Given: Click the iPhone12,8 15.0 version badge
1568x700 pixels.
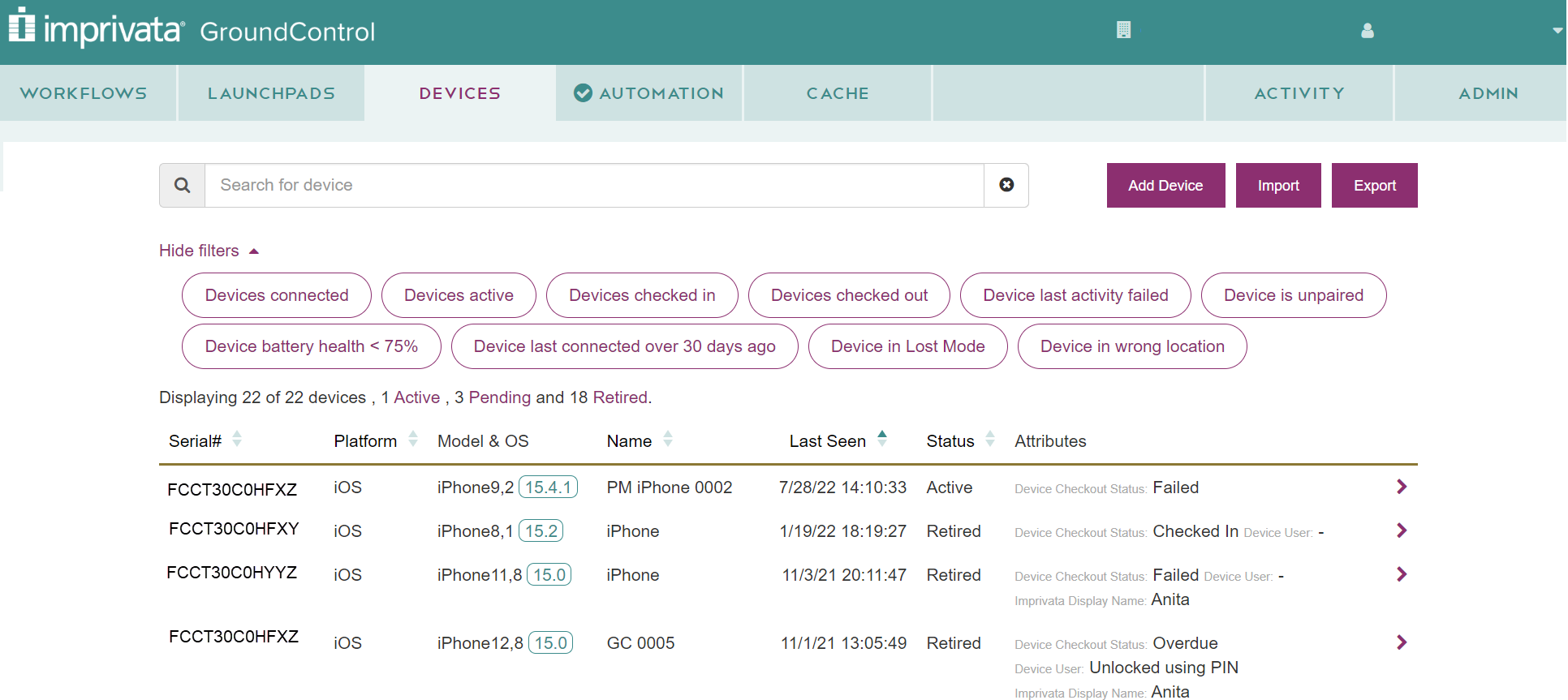Looking at the screenshot, I should click(550, 642).
